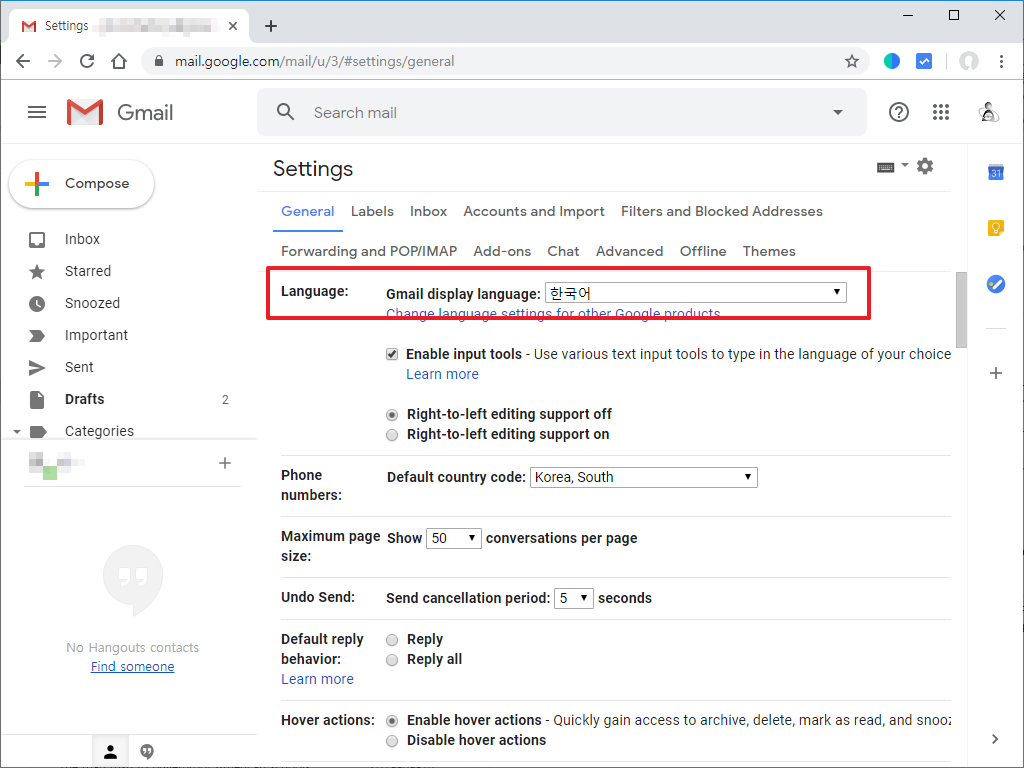
Task: Select Right-to-left editing support on
Action: coord(392,435)
